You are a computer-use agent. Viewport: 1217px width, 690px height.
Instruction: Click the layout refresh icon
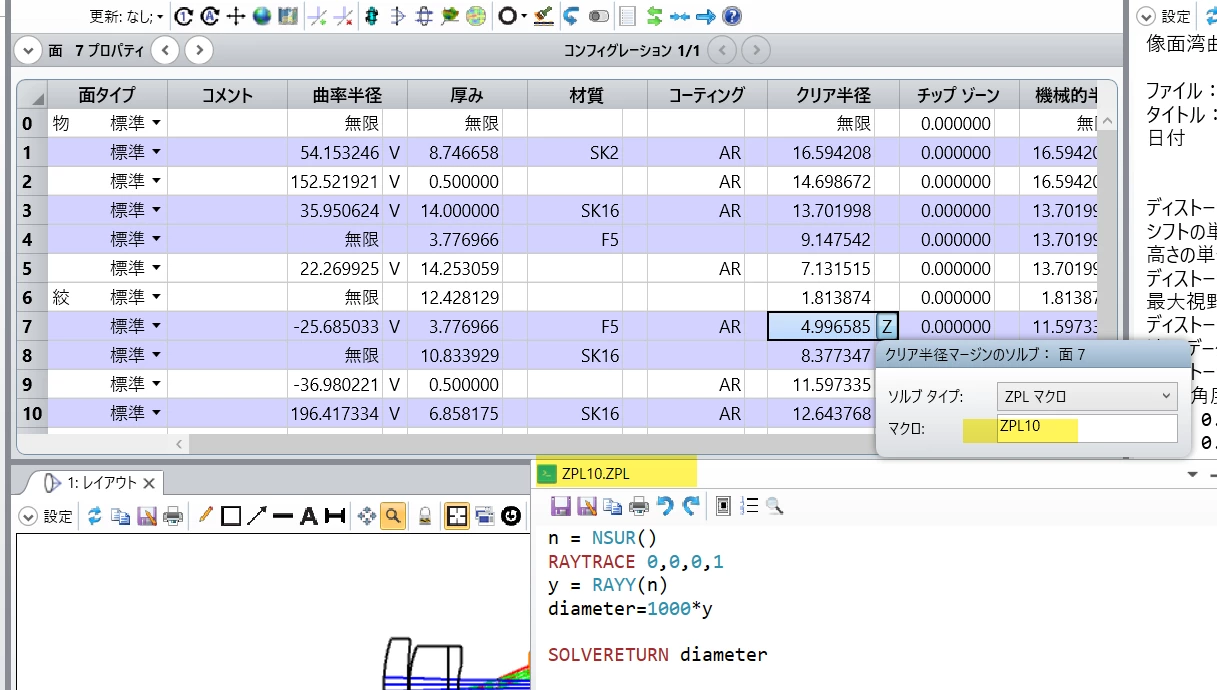[x=95, y=516]
